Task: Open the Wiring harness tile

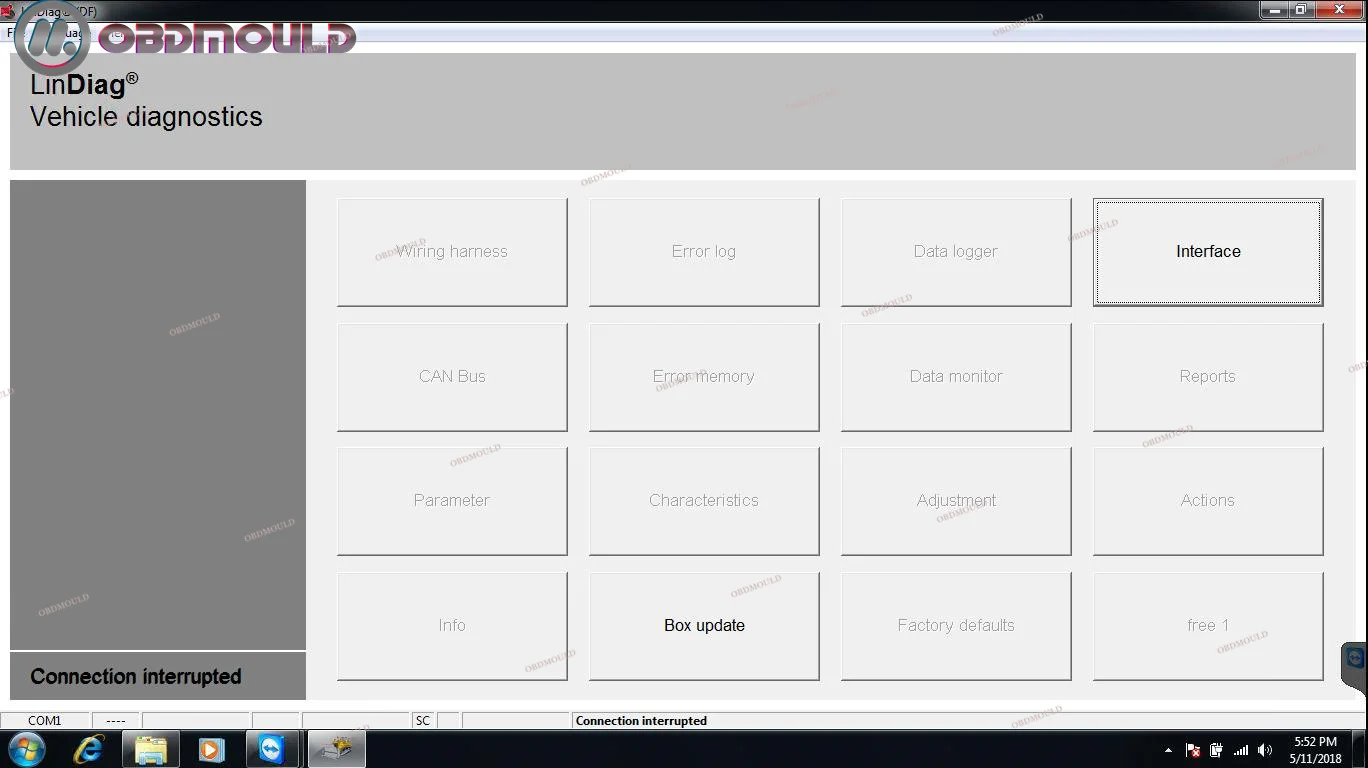Action: [x=452, y=252]
